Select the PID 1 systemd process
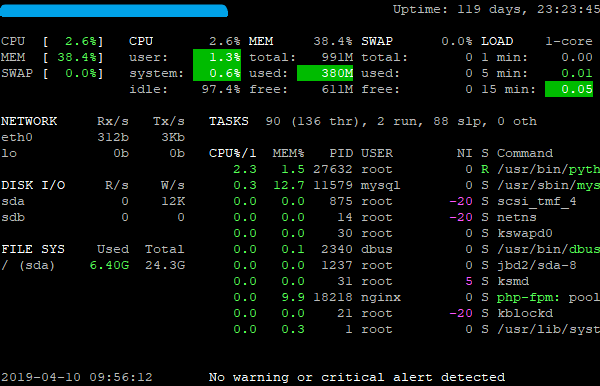The image size is (600, 386). tap(416, 330)
